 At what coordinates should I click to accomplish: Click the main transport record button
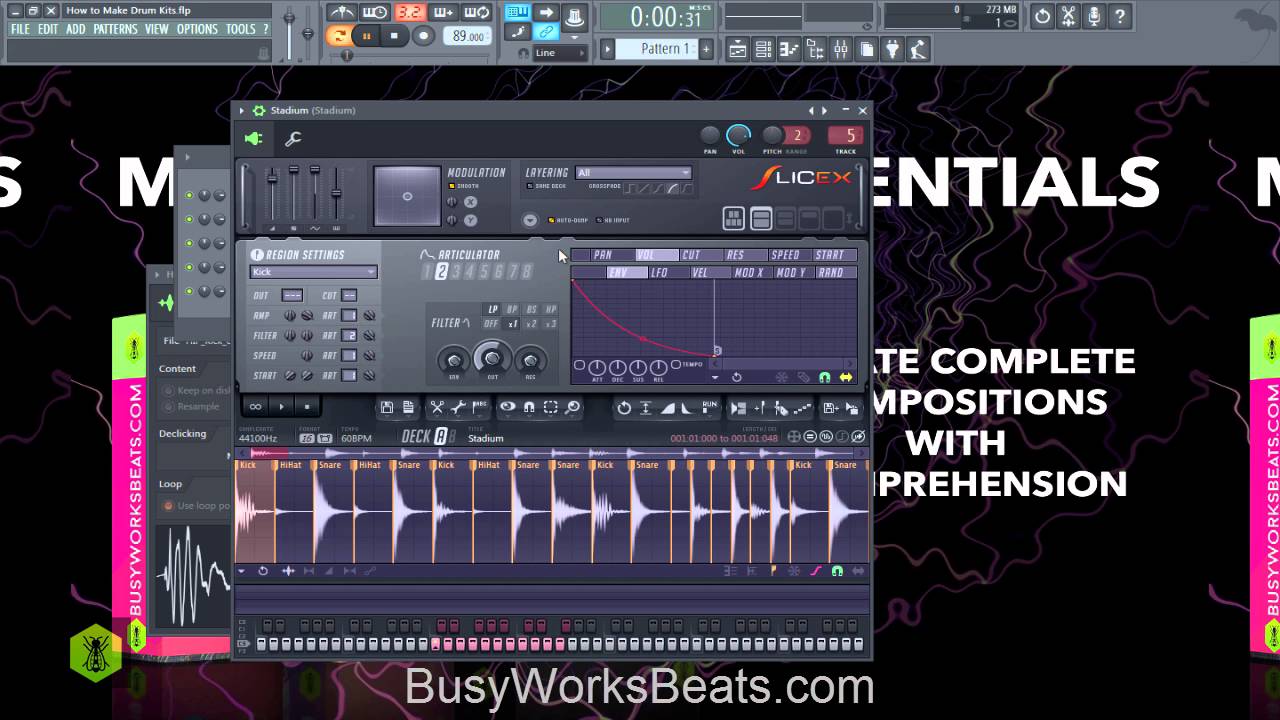423,36
